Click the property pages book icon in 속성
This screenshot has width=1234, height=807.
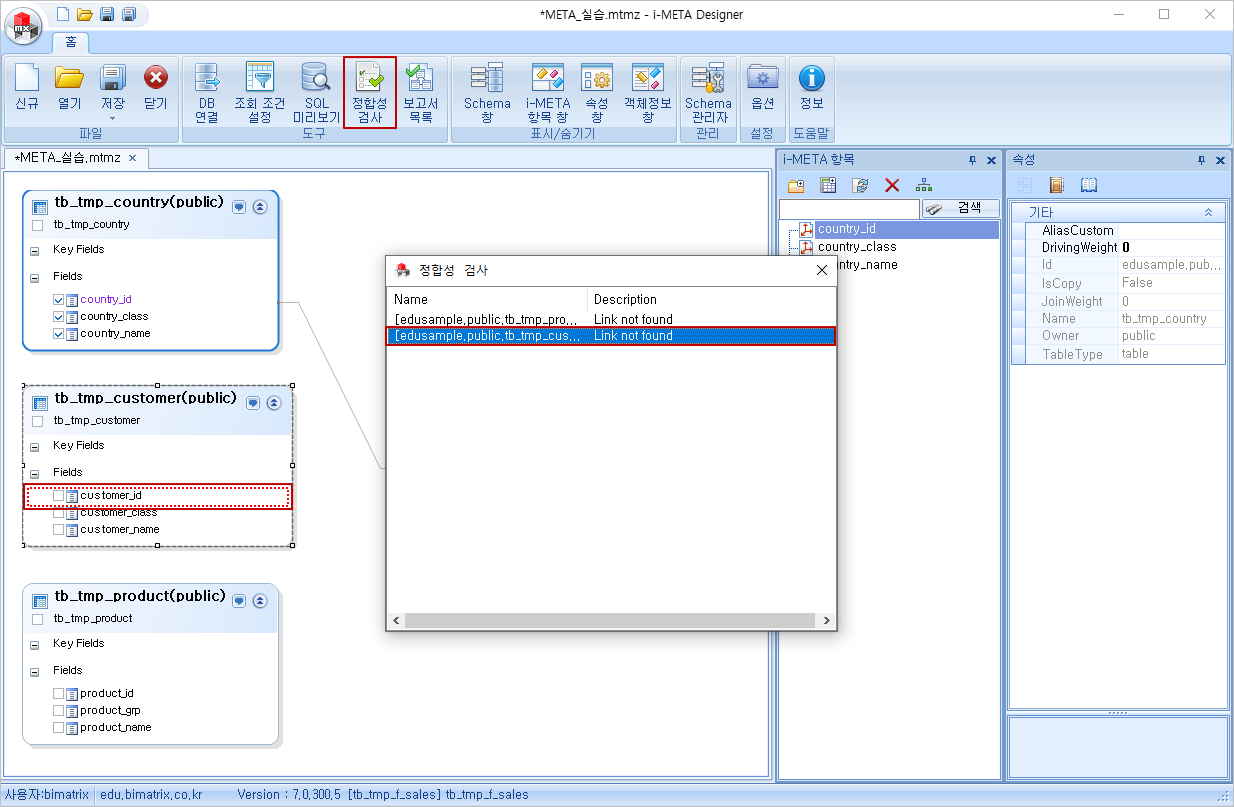1089,185
